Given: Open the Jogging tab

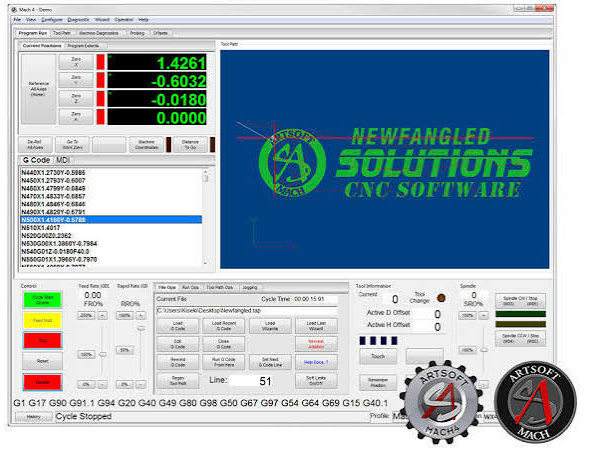Looking at the screenshot, I should point(250,288).
